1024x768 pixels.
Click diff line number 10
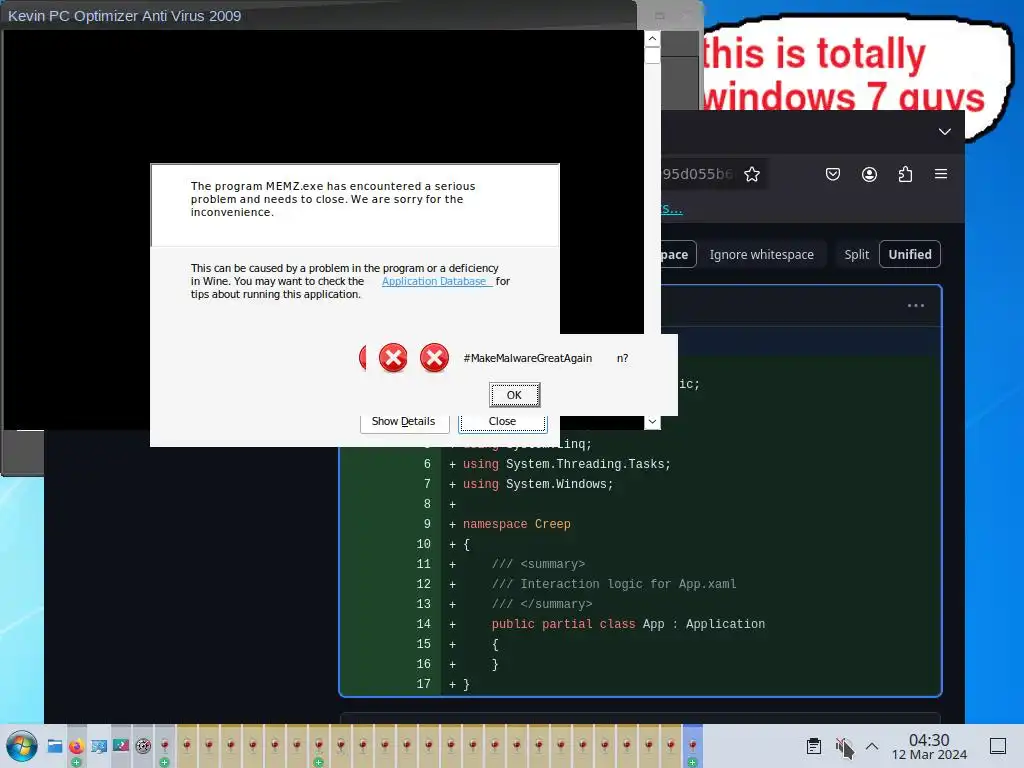click(x=423, y=545)
